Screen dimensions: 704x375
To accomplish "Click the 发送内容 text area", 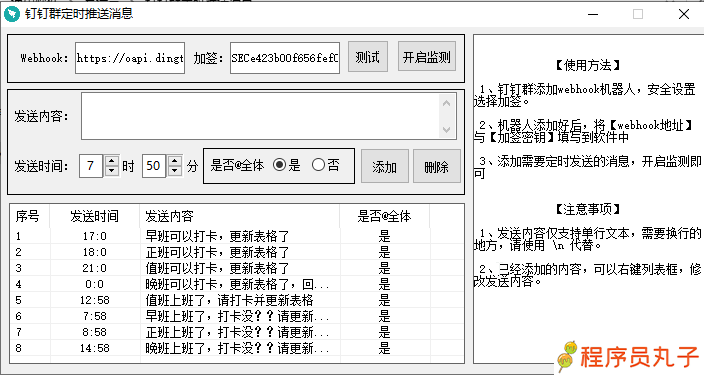I will point(260,116).
